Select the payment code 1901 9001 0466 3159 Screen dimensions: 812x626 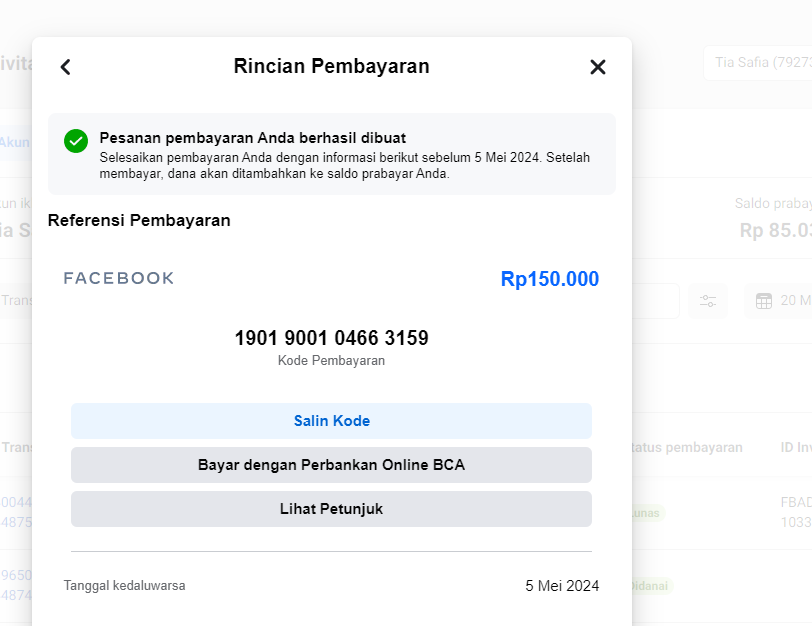pyautogui.click(x=331, y=338)
